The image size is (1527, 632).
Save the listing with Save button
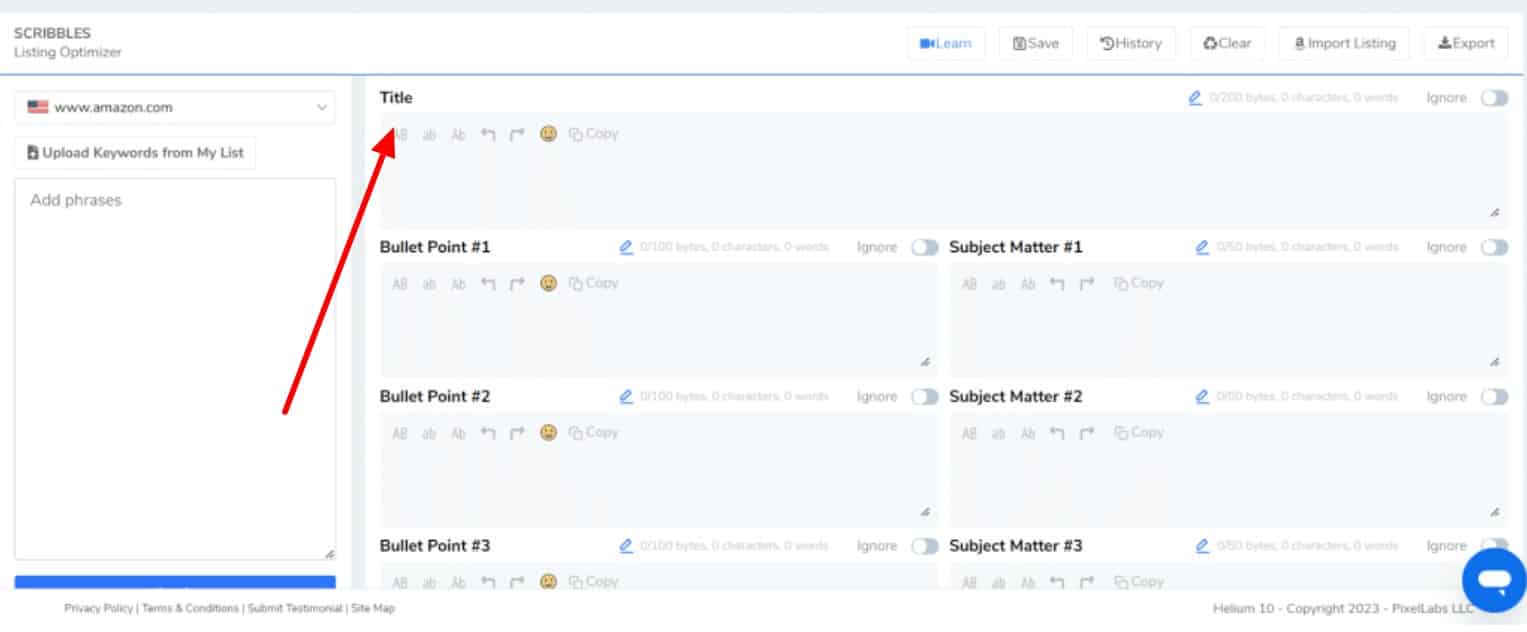[x=1036, y=43]
